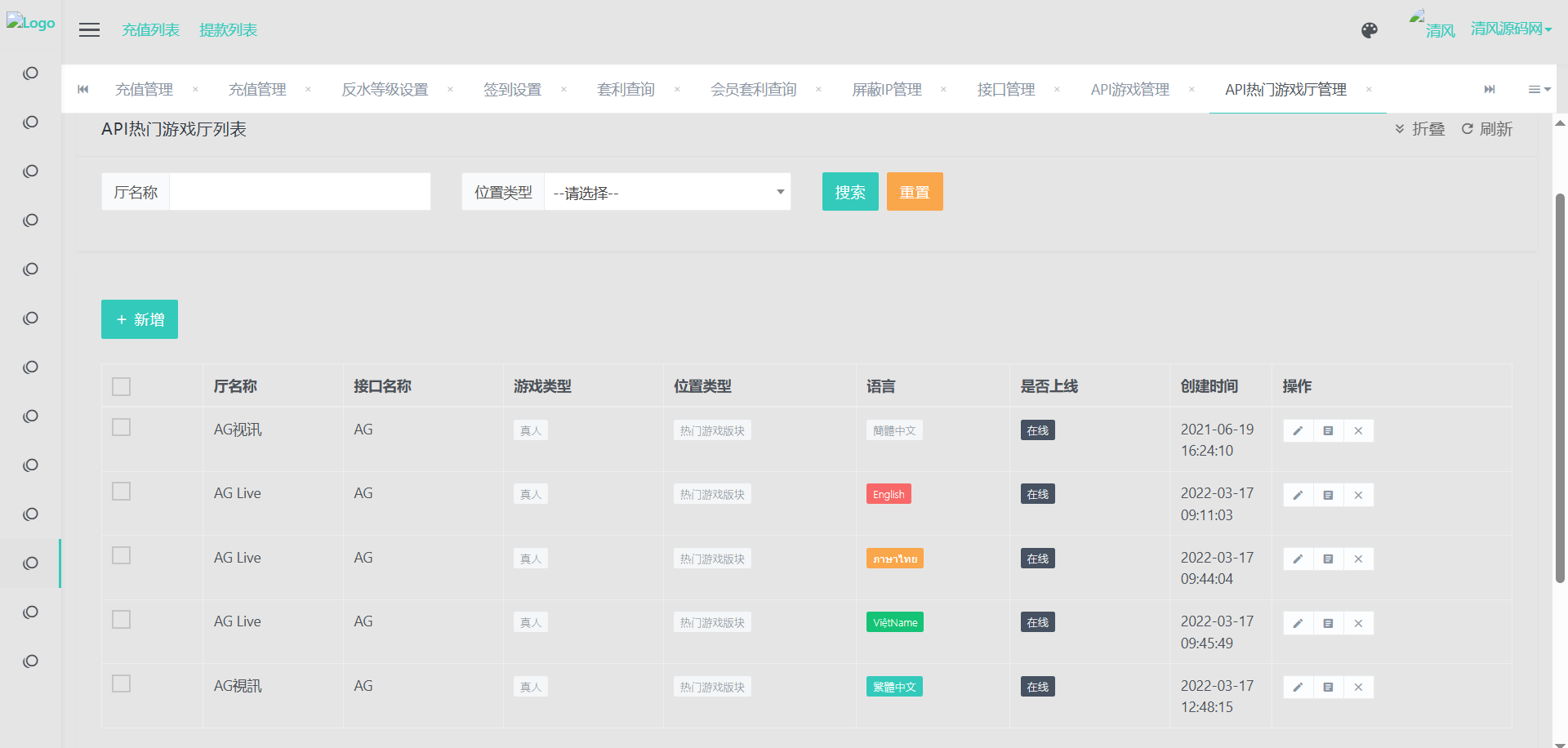Jump tabs backward with the rewind icon
The width and height of the screenshot is (1568, 748).
pyautogui.click(x=82, y=89)
